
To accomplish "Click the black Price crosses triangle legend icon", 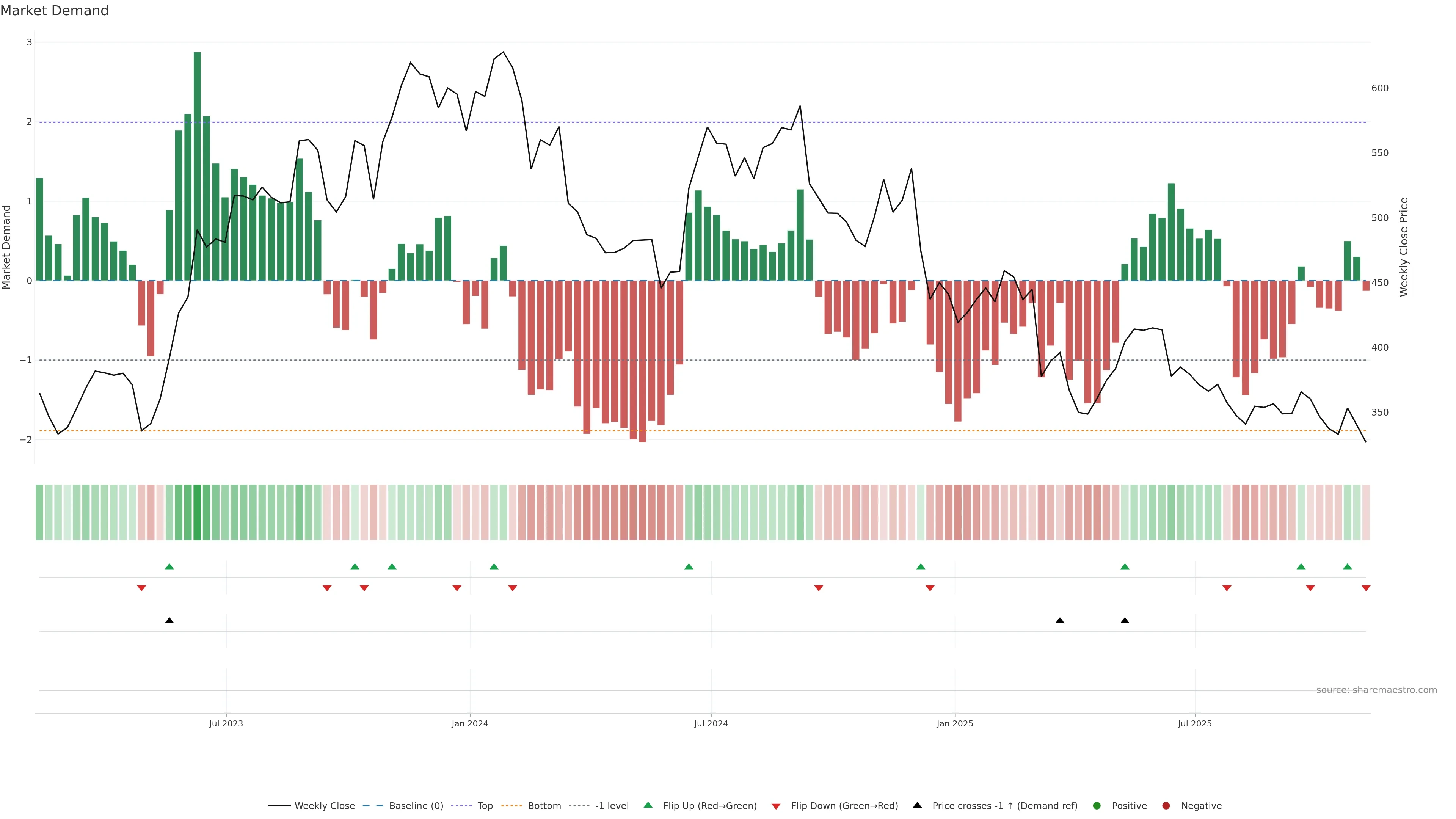I will pos(917,805).
